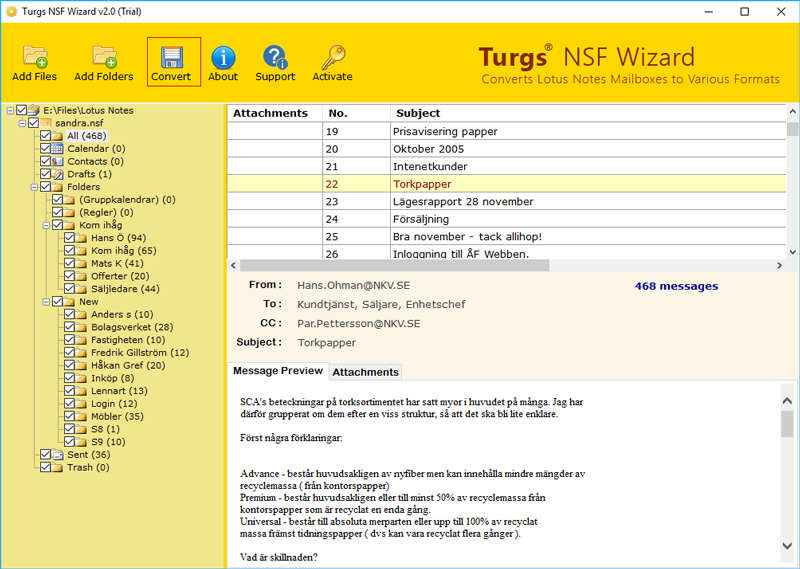This screenshot has height=569, width=800.
Task: Click the Activate key icon
Action: (333, 57)
